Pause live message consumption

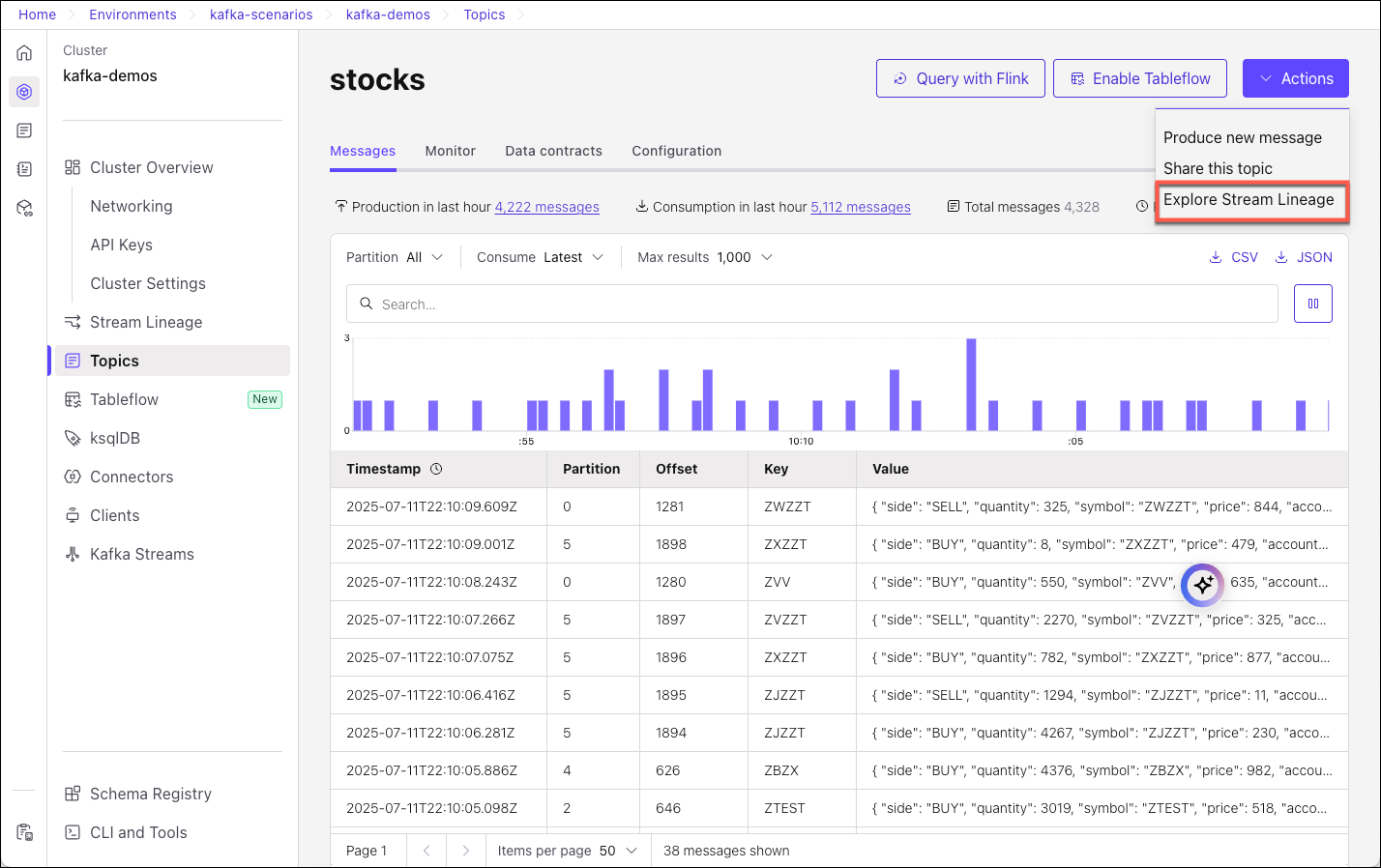click(x=1312, y=303)
